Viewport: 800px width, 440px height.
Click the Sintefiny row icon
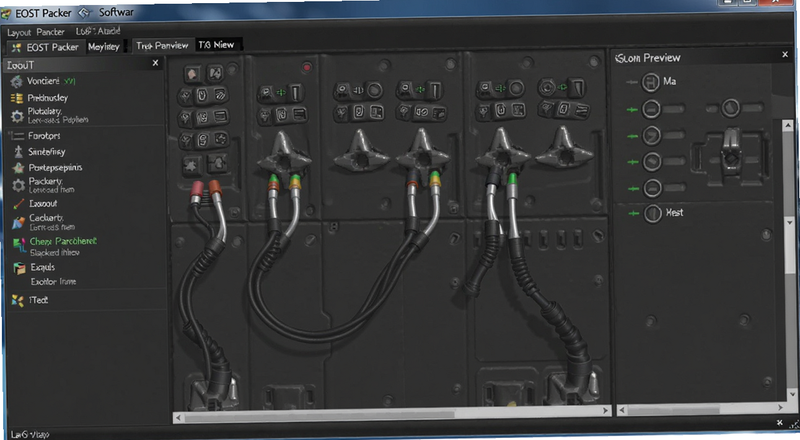coord(18,152)
